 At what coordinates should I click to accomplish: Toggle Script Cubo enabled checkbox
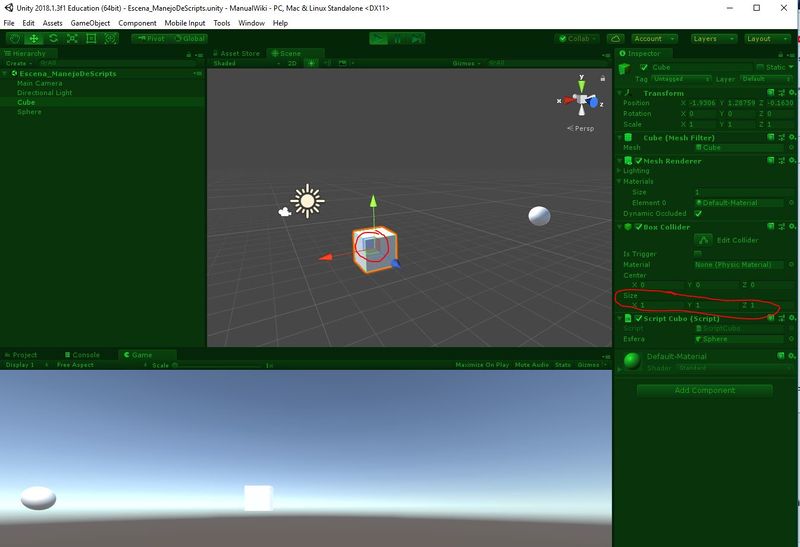pos(639,318)
